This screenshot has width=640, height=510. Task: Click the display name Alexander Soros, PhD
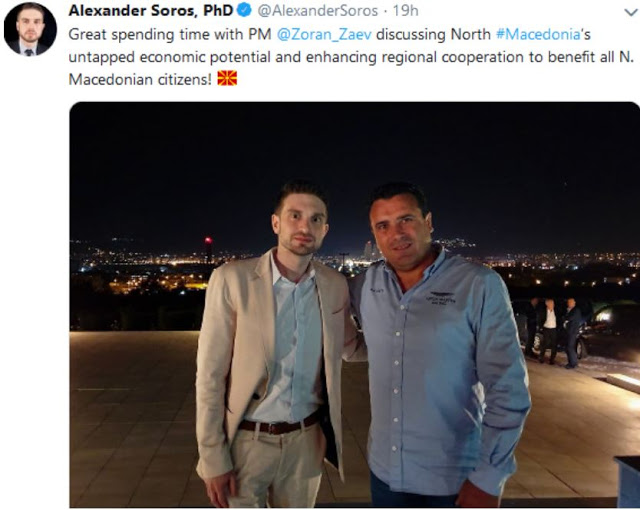[151, 10]
